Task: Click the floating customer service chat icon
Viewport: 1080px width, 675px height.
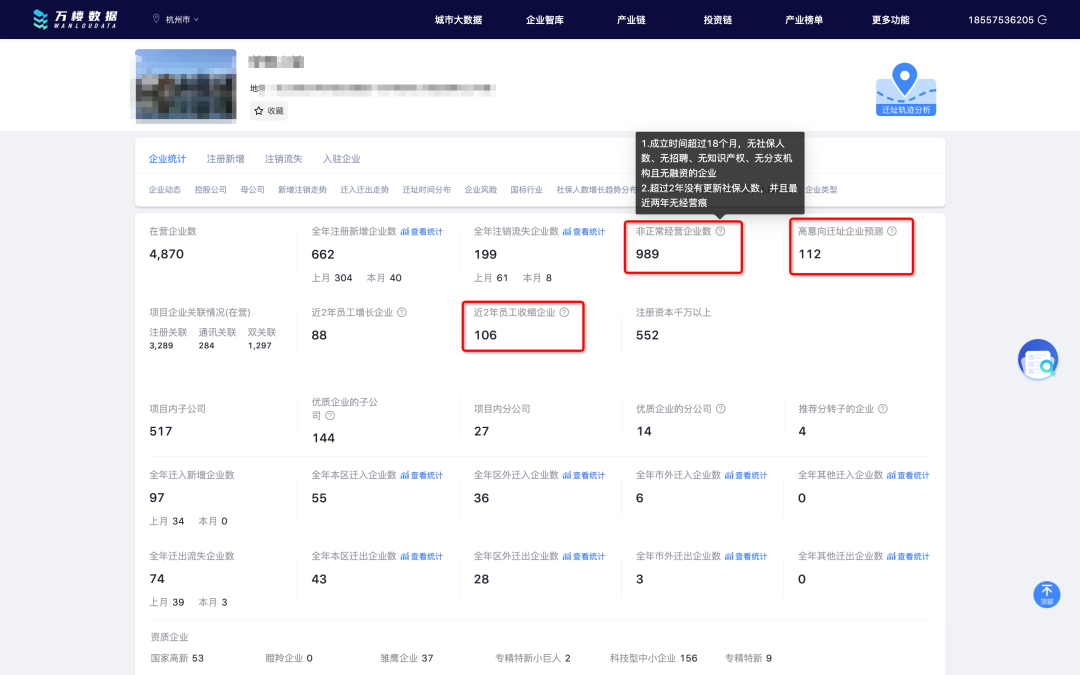Action: coord(1038,359)
